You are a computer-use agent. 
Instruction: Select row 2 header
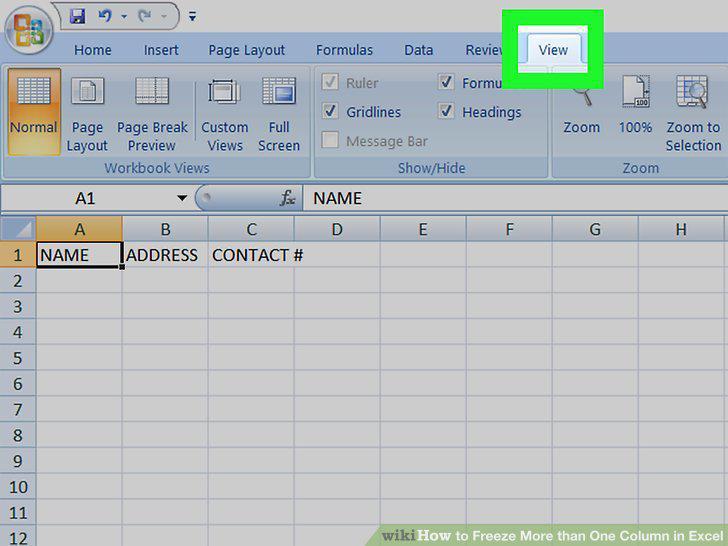18,281
